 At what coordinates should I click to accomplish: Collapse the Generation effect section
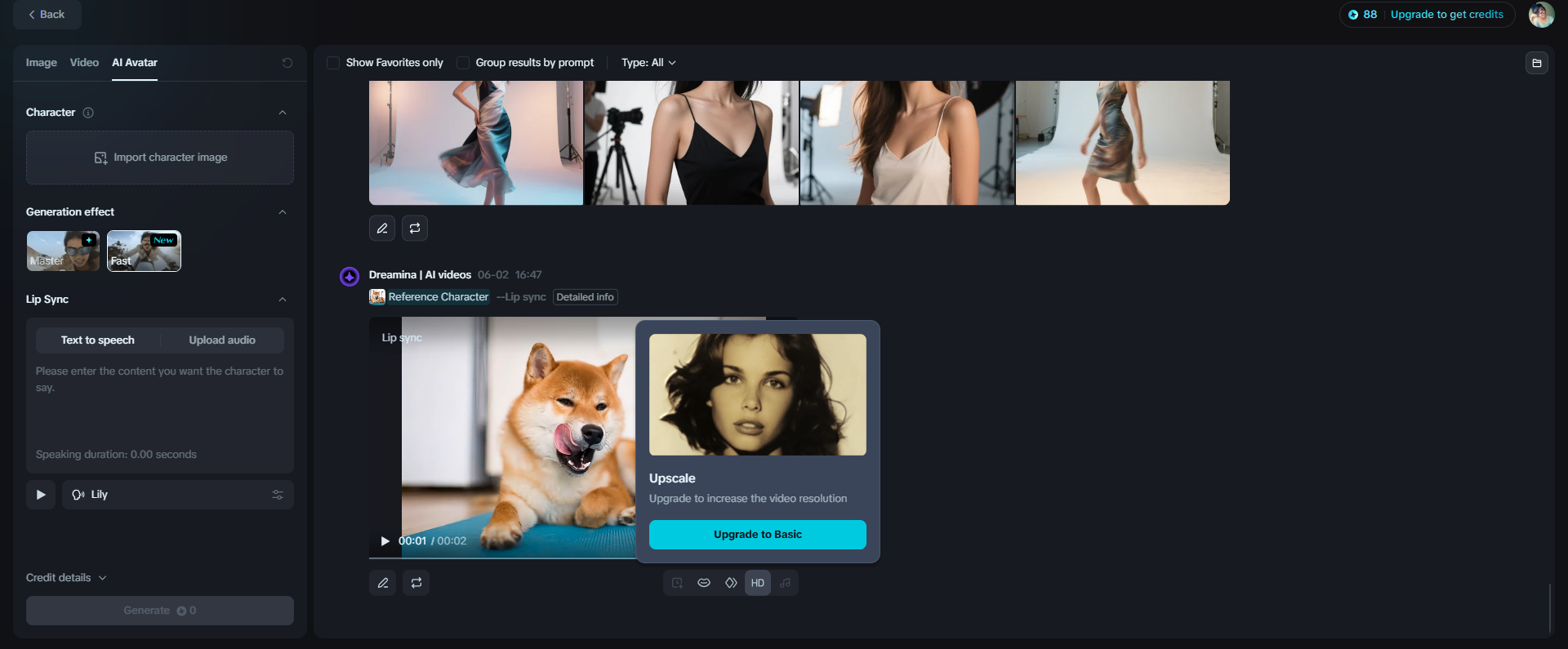point(283,212)
